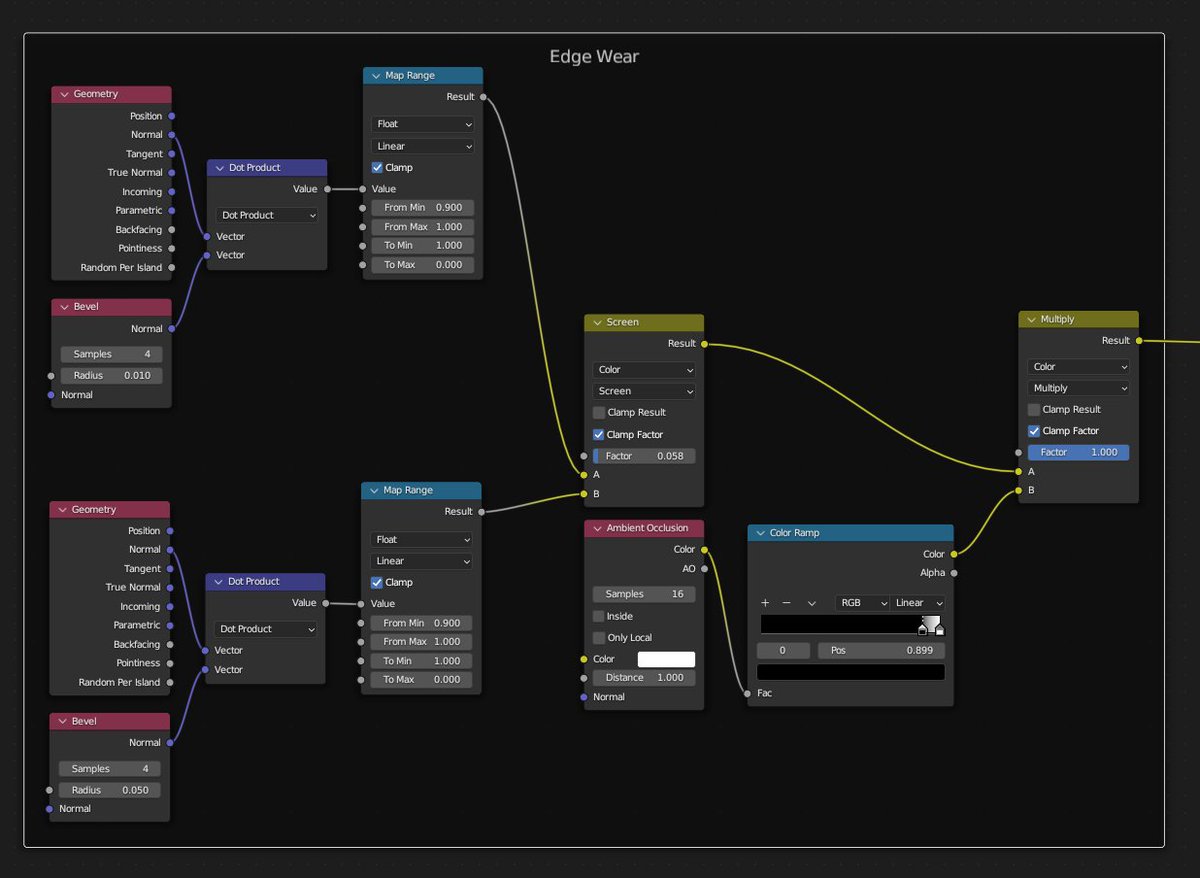Enable Only Local in Ambient Occlusion
Viewport: 1200px width, 878px height.
pyautogui.click(x=599, y=638)
